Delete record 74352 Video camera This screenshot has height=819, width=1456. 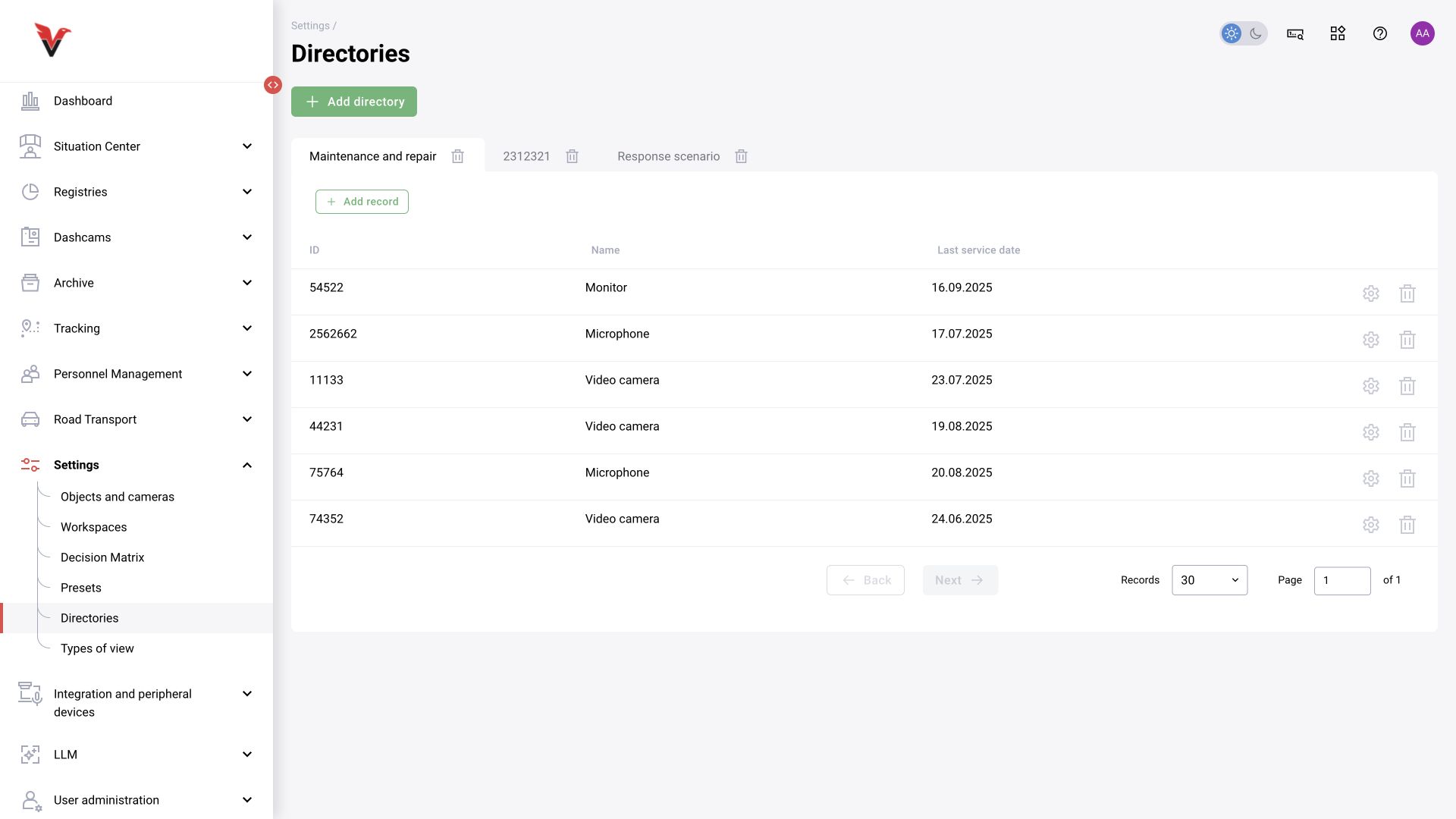point(1407,525)
